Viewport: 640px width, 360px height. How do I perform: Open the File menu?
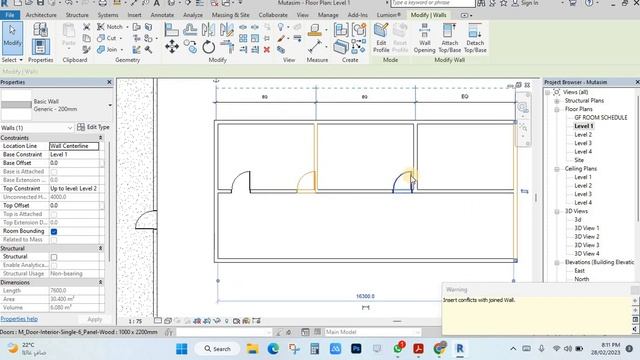coord(10,15)
